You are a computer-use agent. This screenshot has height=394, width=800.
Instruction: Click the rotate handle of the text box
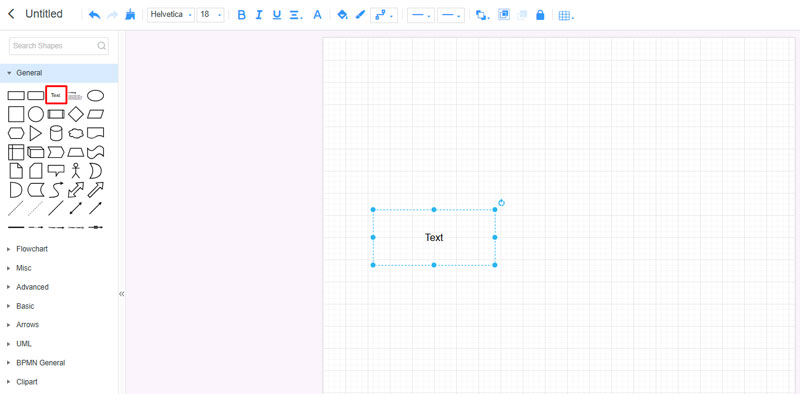502,203
